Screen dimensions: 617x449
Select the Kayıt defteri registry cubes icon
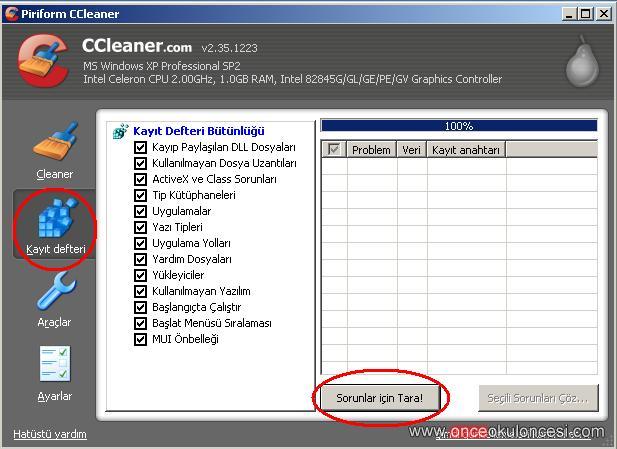pos(57,218)
